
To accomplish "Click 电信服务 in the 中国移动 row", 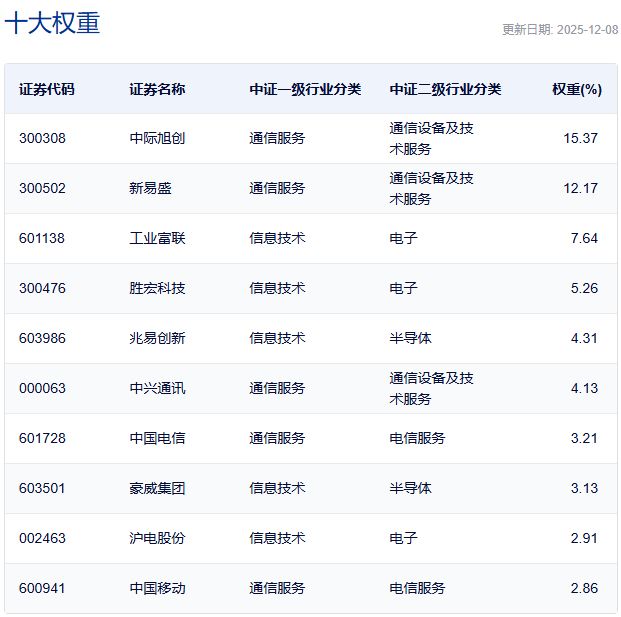I will point(417,588).
